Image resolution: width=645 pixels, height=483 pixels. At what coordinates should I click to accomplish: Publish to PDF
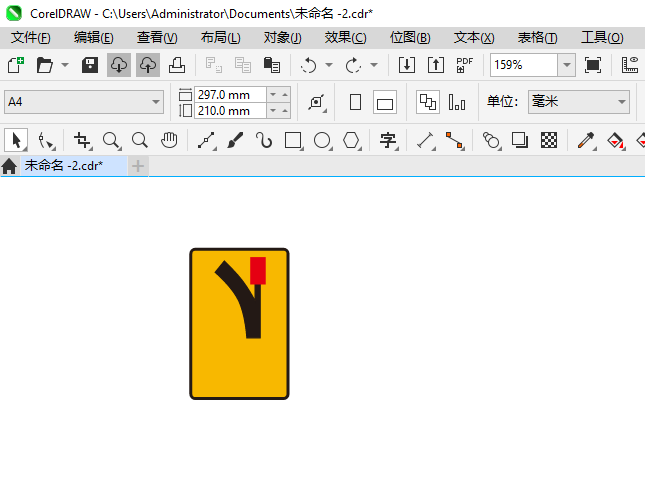(465, 65)
